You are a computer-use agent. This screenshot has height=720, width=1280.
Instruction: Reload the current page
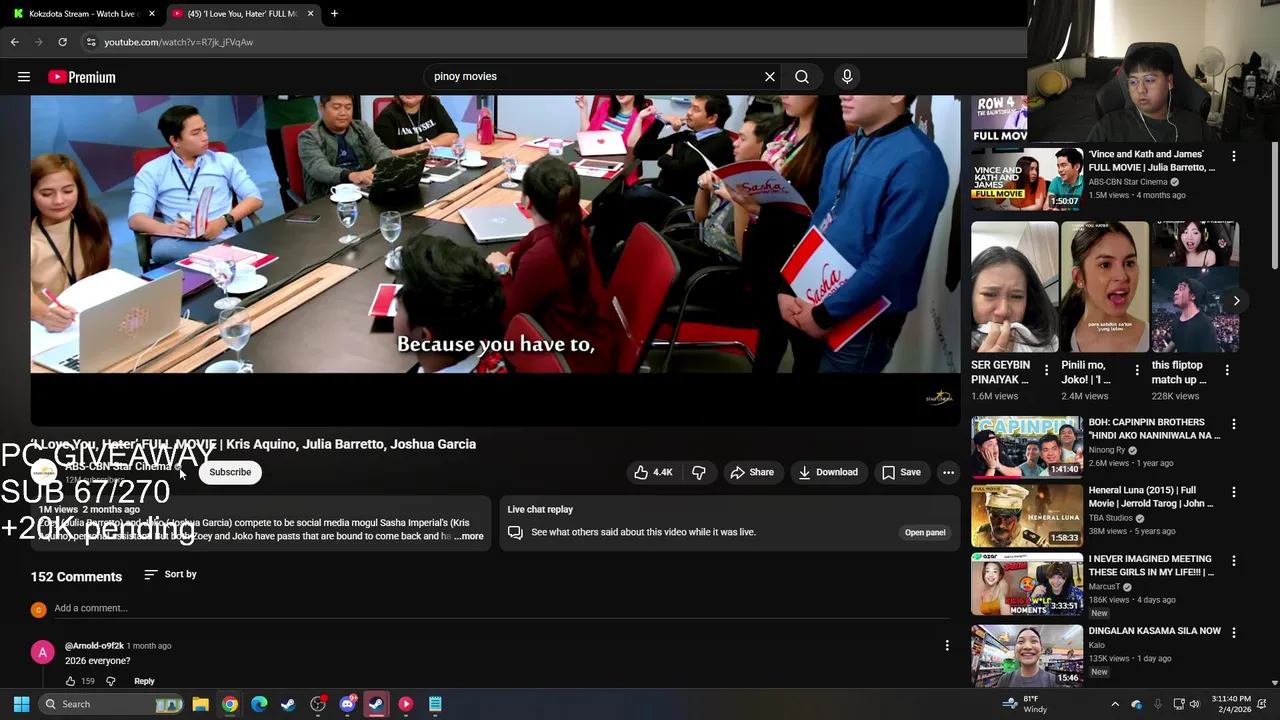62,42
